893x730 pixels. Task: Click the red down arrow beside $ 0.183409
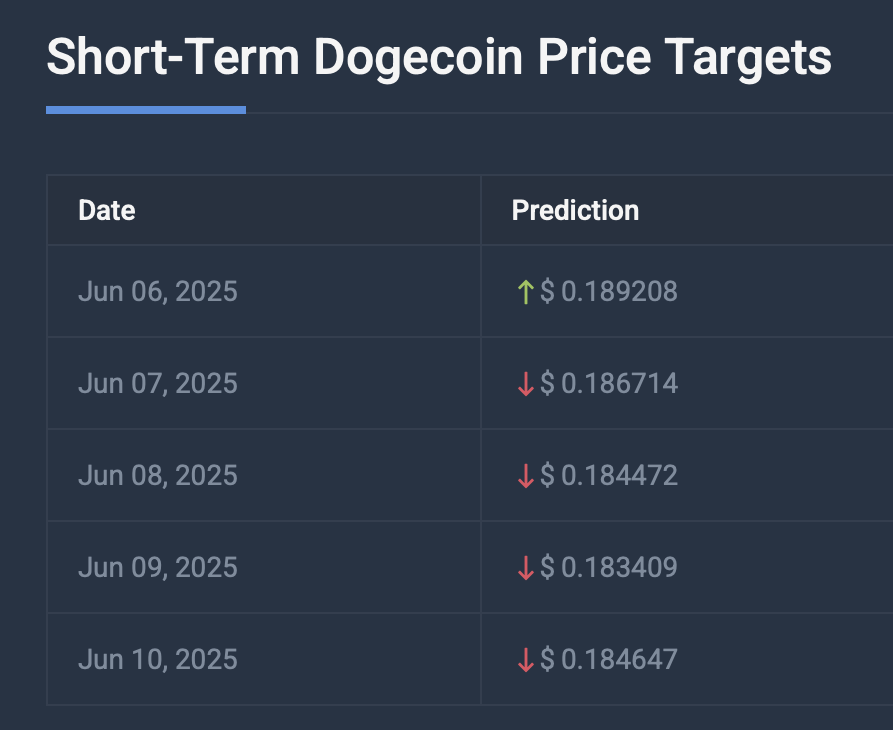(525, 568)
